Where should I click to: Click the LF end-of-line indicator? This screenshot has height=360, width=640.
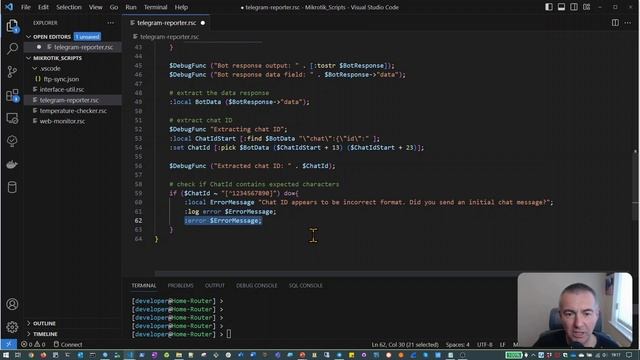coord(502,344)
